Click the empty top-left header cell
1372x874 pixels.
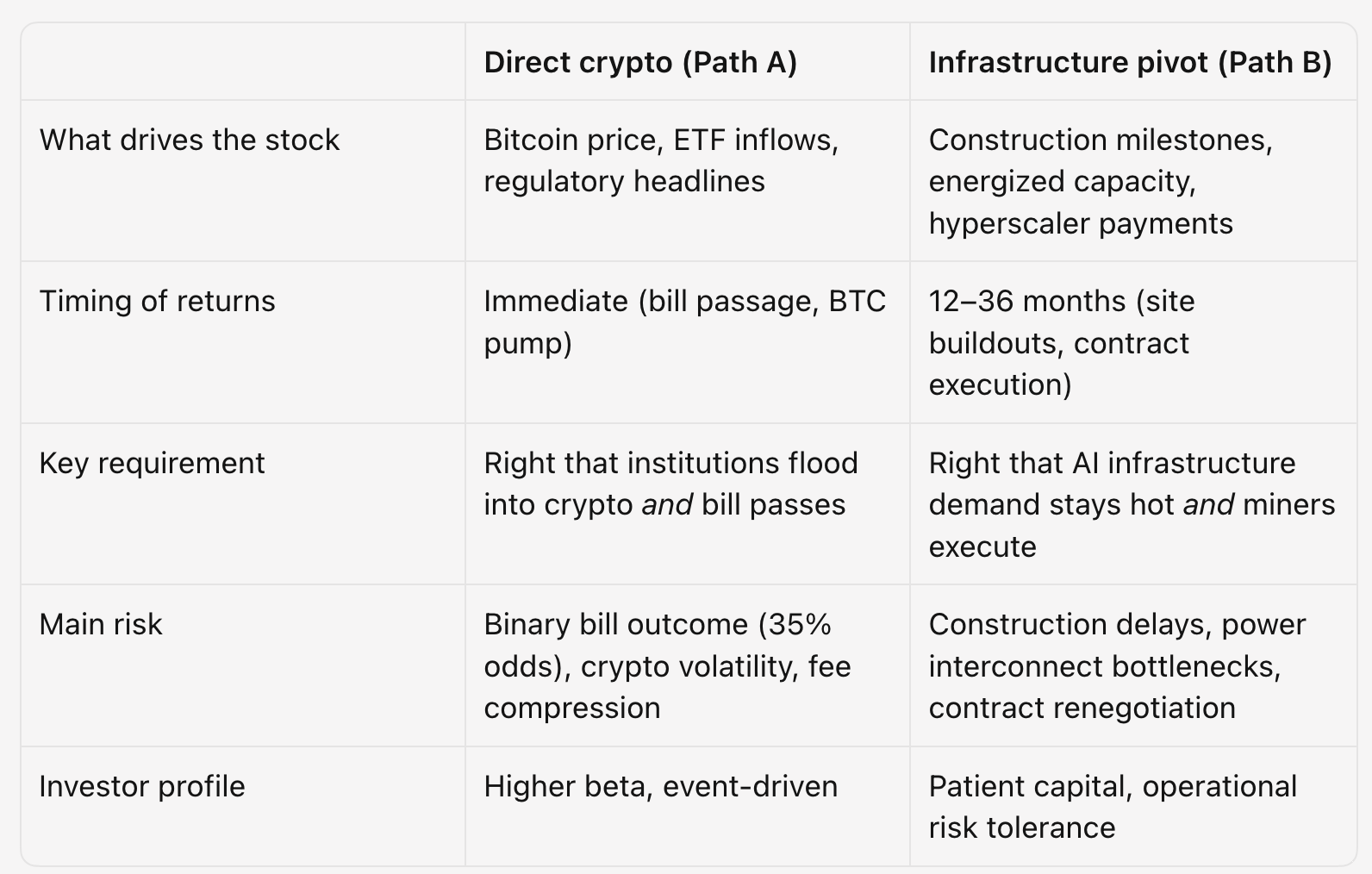243,62
